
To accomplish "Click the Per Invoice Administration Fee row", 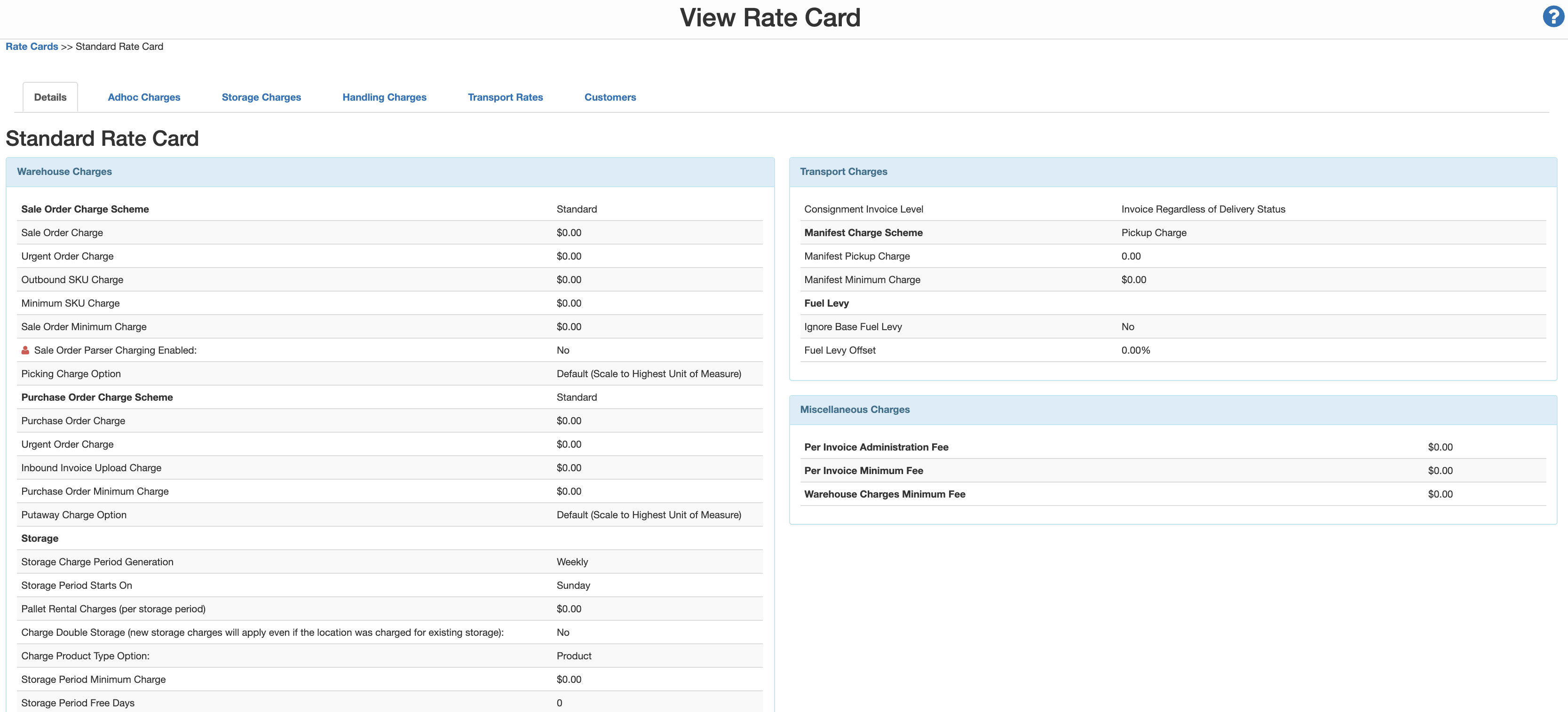I will [x=876, y=447].
